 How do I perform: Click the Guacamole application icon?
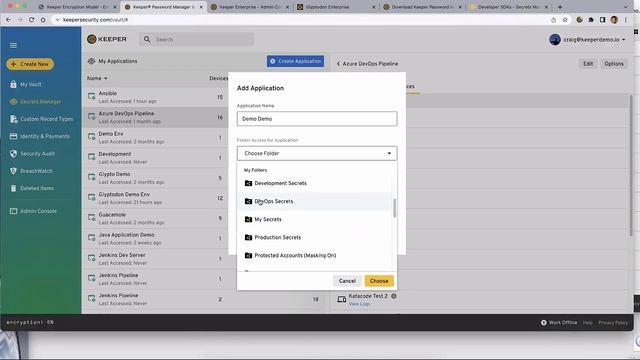(x=91, y=218)
